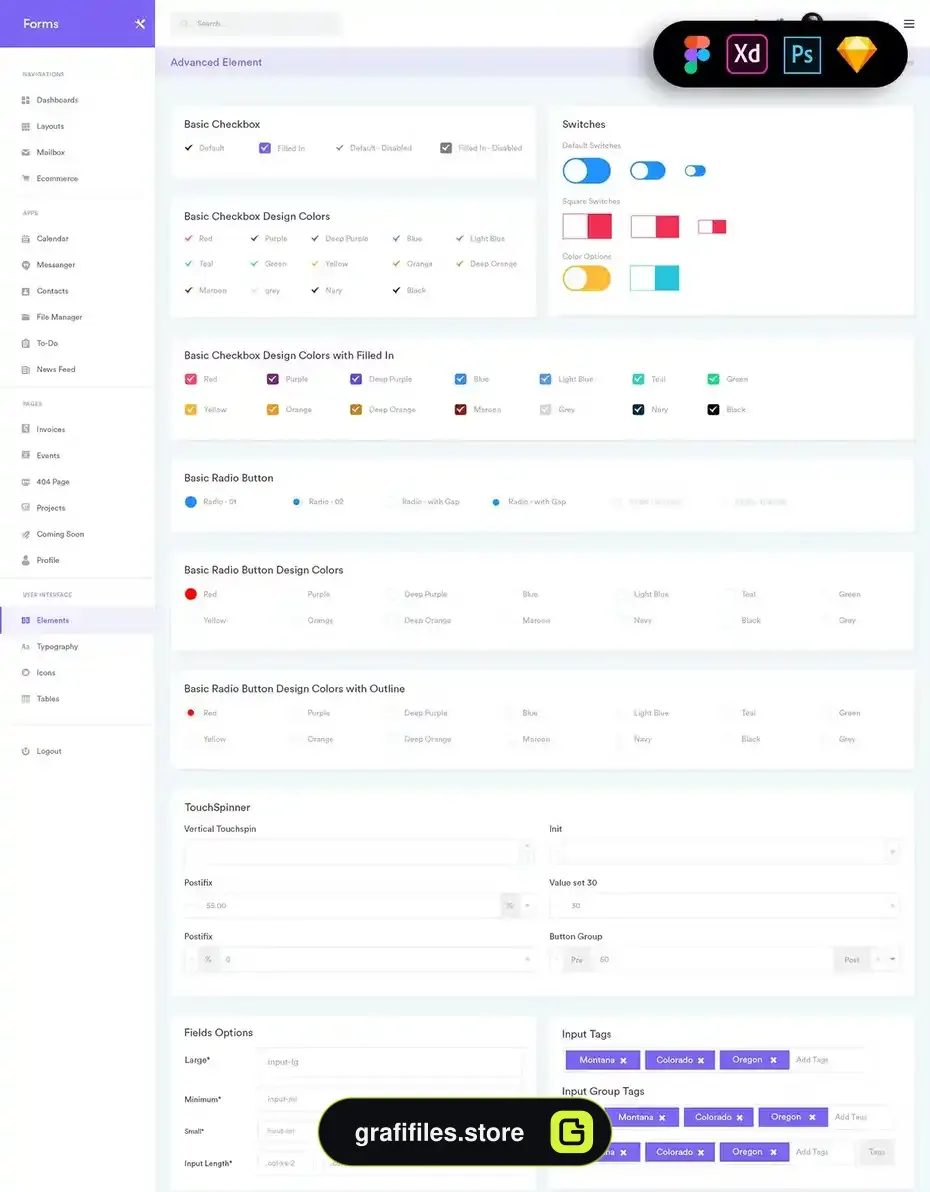
Task: Click the Mailbox envelope icon
Action: [26, 153]
